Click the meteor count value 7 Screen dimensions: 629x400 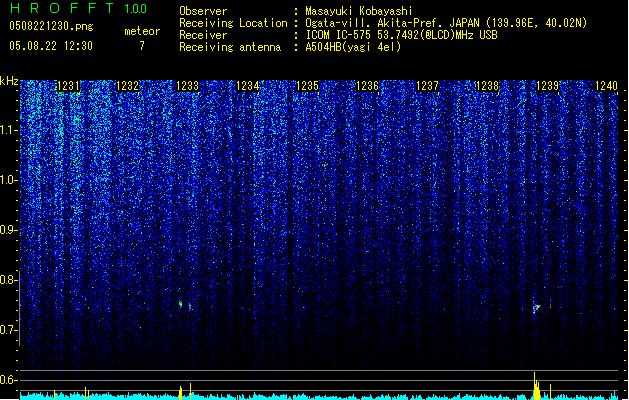(x=142, y=46)
